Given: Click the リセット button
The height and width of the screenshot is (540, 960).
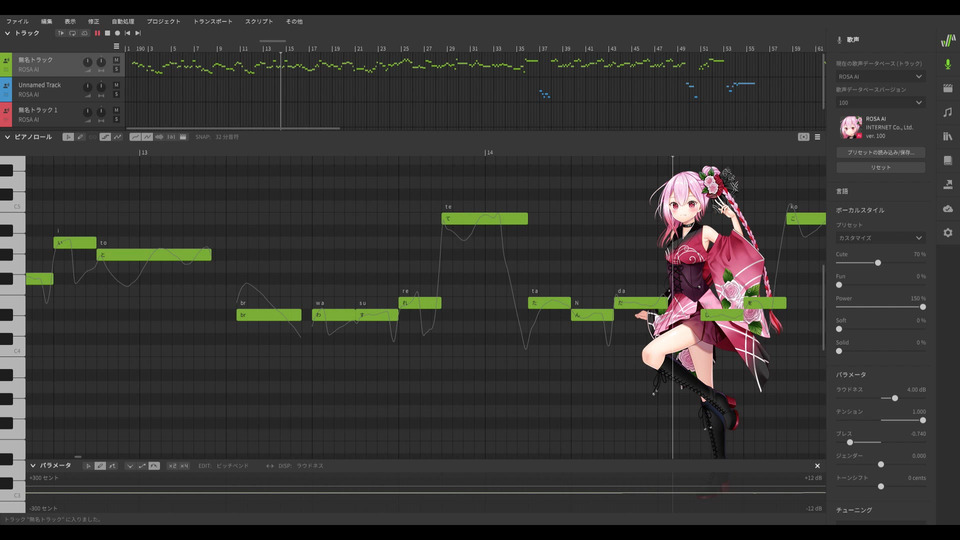Looking at the screenshot, I should pos(880,167).
